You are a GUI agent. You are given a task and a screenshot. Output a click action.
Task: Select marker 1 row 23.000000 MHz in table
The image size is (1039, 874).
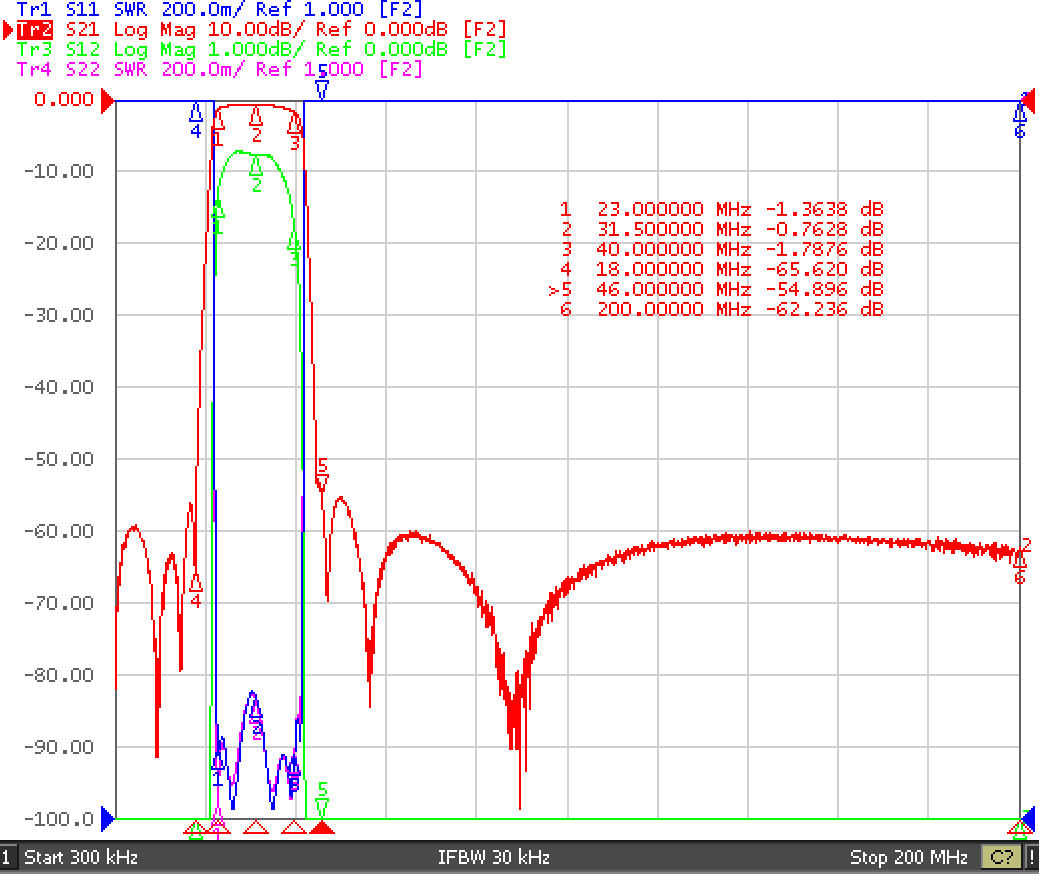pyautogui.click(x=721, y=209)
